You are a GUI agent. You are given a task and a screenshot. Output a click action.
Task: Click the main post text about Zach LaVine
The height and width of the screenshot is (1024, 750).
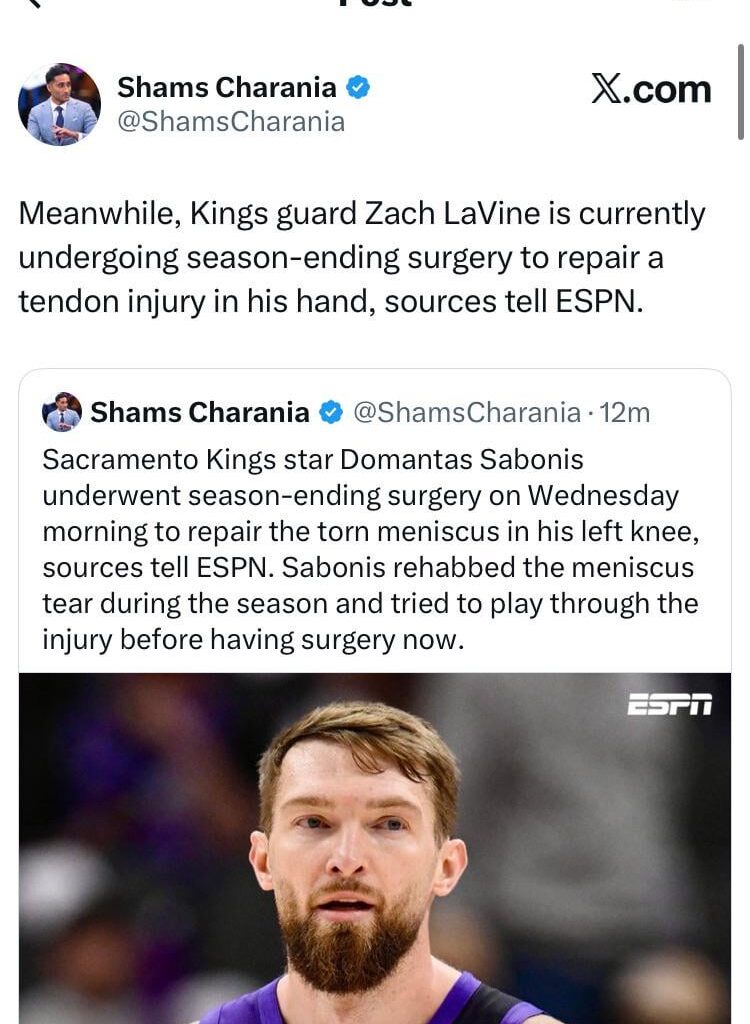[x=362, y=258]
